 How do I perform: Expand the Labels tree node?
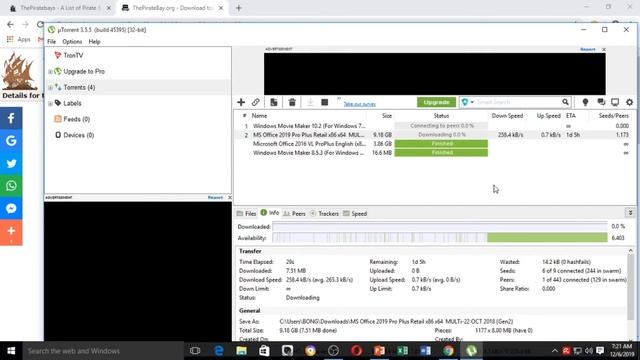[50, 104]
